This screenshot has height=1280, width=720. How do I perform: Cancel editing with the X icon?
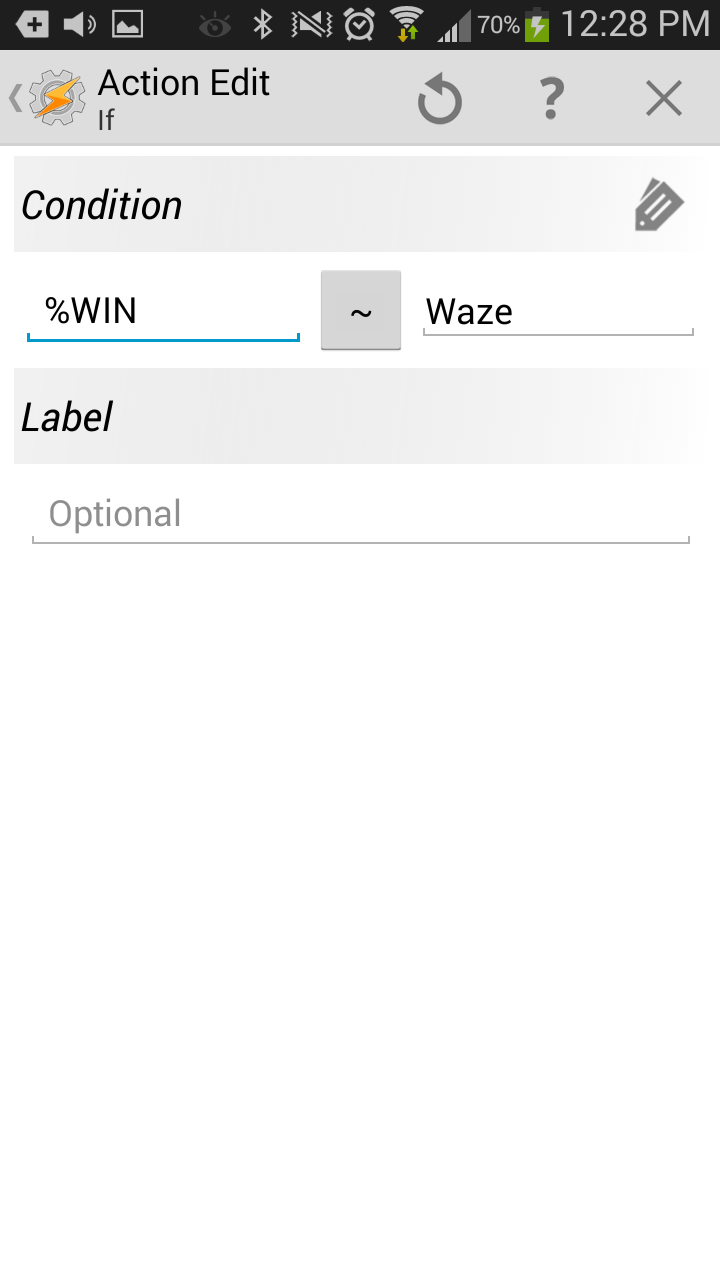pos(663,99)
